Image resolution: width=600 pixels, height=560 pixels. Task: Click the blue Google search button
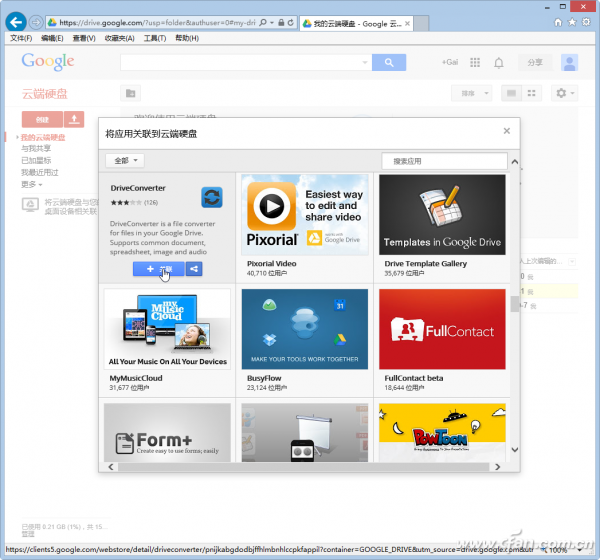(389, 62)
